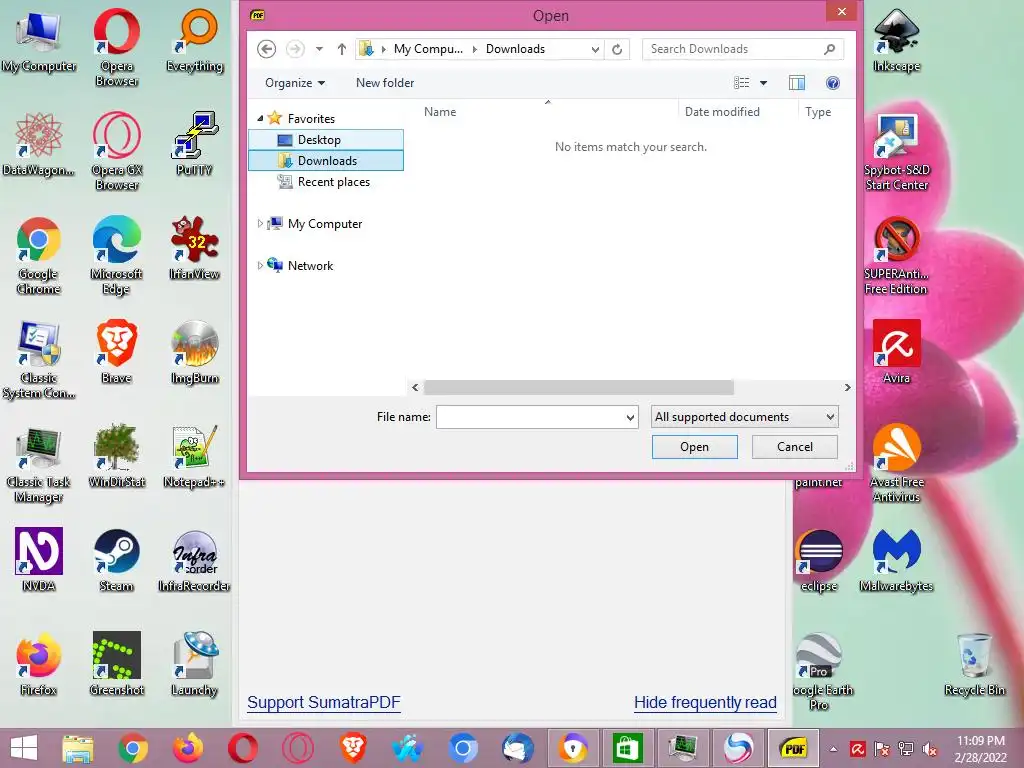The width and height of the screenshot is (1024, 768).
Task: Click InfraRecorder desktop icon
Action: (x=194, y=559)
